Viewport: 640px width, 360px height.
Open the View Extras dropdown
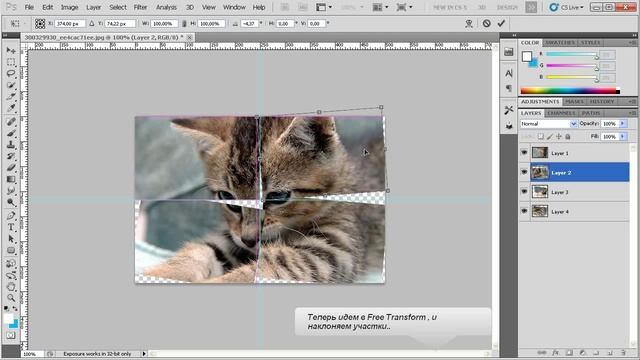(324, 7)
